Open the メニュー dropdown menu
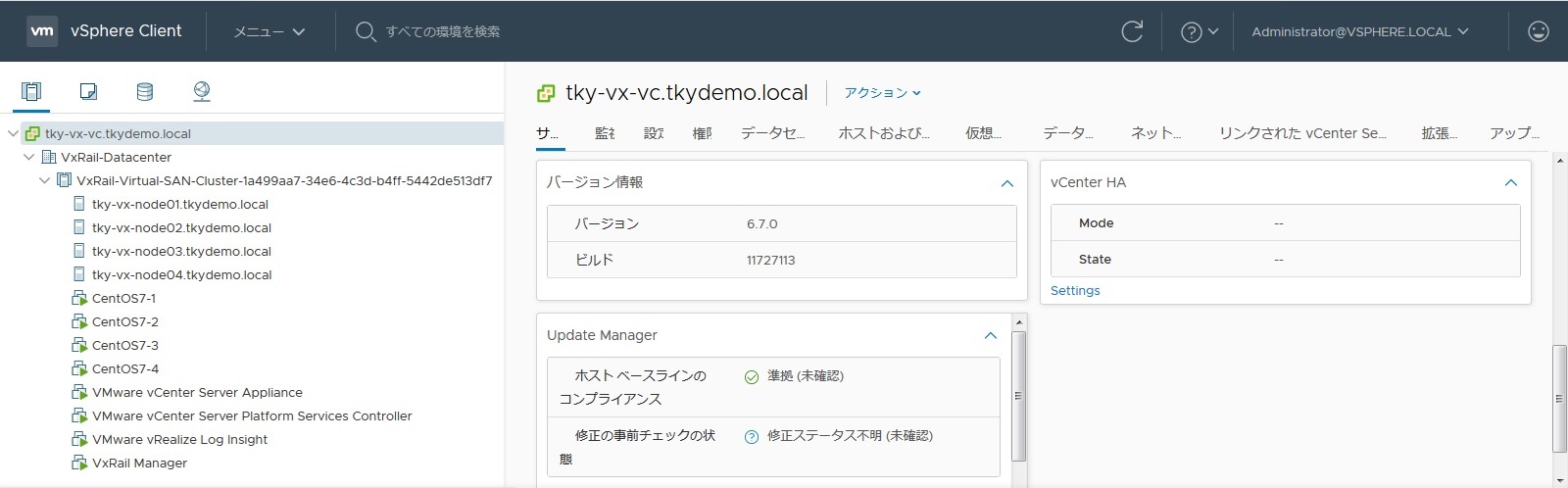Screen dimensions: 1568x488 click(x=269, y=31)
